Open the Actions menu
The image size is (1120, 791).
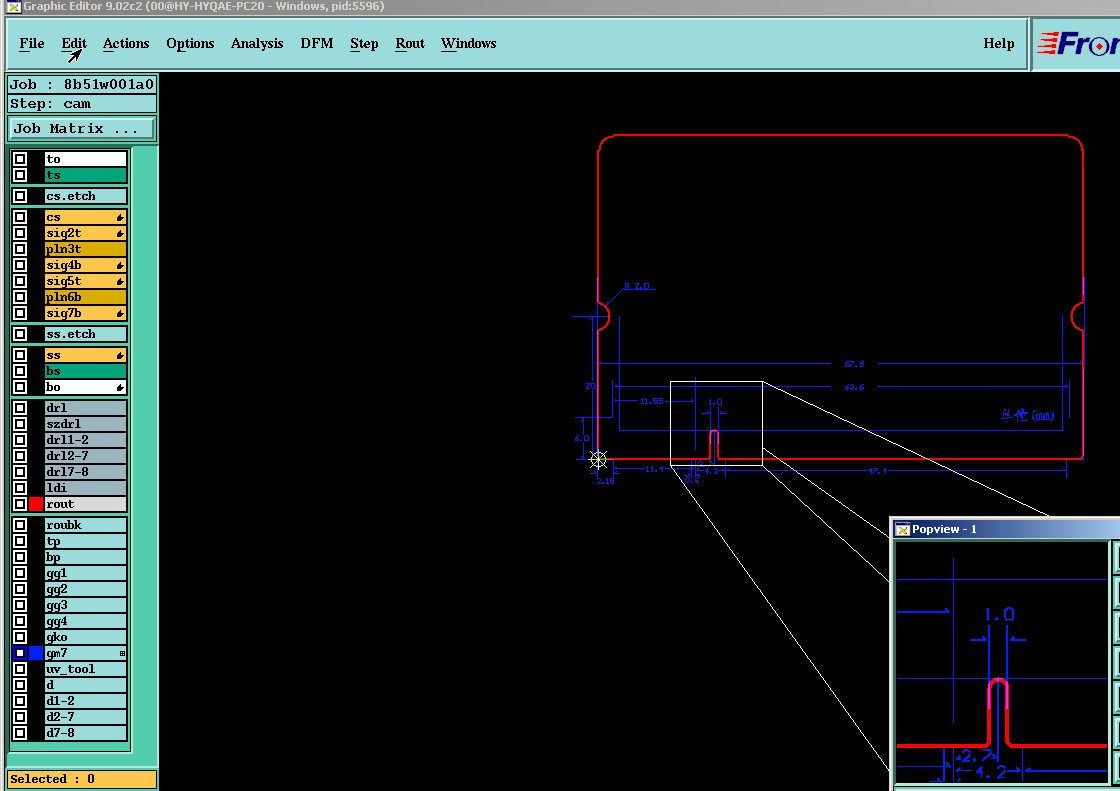[126, 44]
